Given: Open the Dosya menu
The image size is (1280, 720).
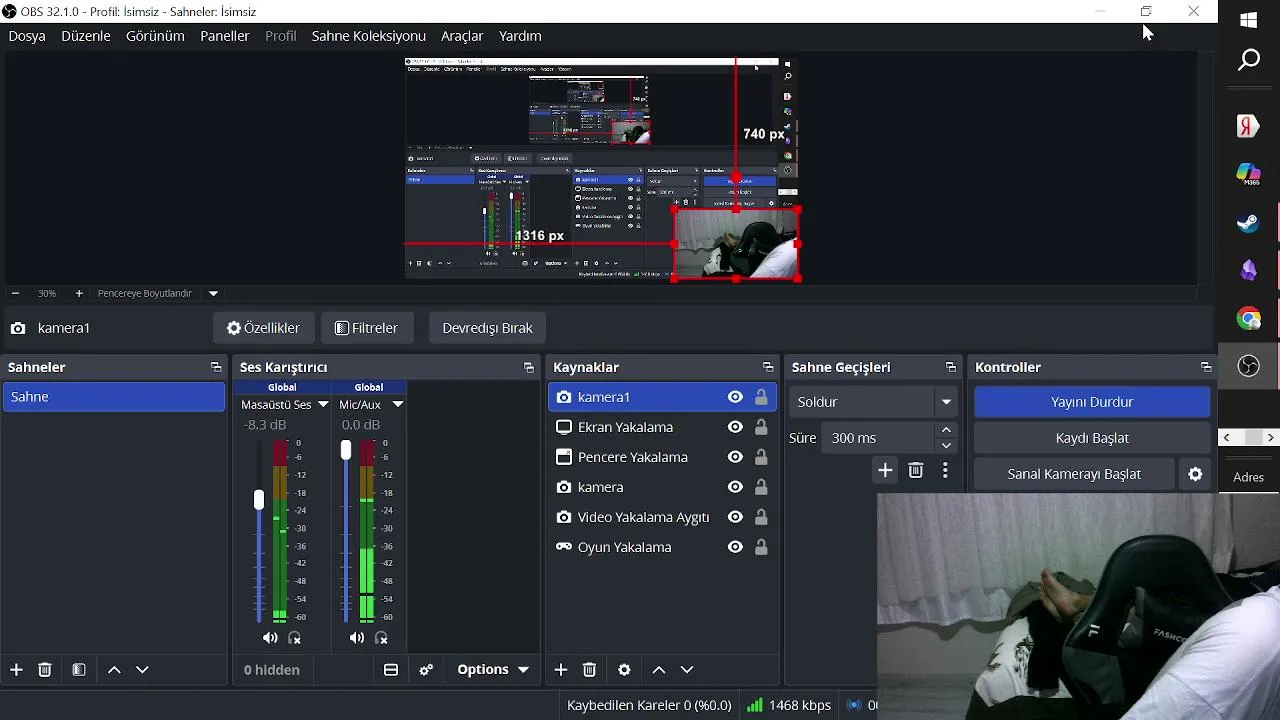Looking at the screenshot, I should pyautogui.click(x=27, y=36).
